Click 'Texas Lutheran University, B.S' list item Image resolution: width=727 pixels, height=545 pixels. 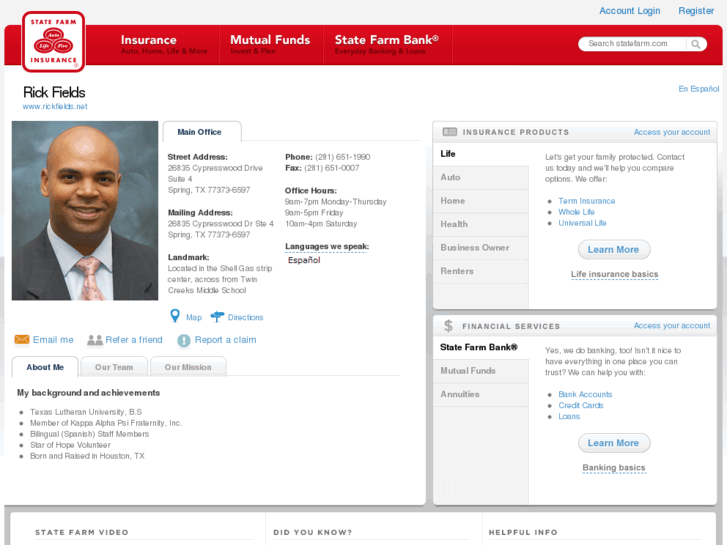[x=86, y=412]
